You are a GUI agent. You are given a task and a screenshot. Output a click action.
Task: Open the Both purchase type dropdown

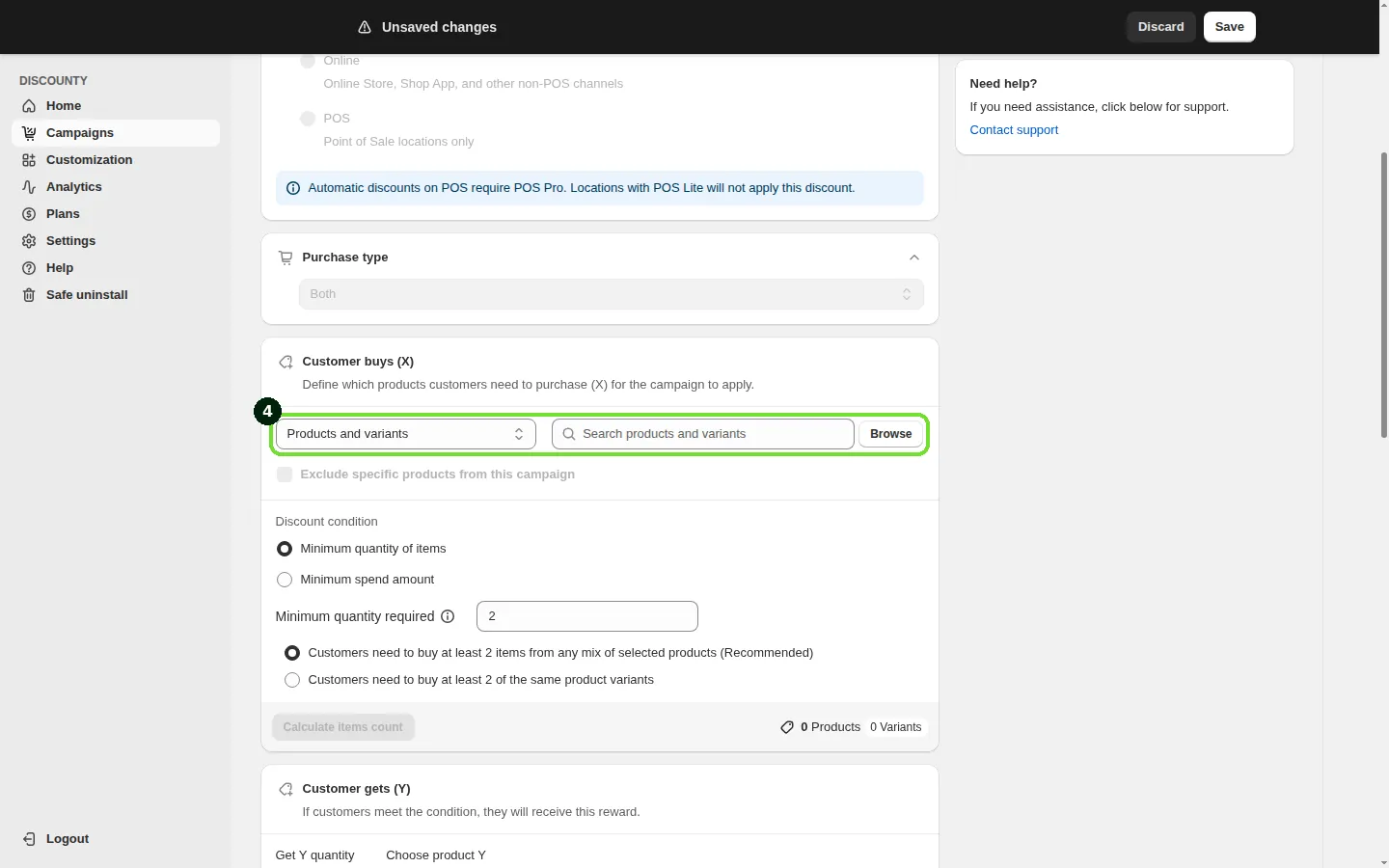tap(612, 294)
